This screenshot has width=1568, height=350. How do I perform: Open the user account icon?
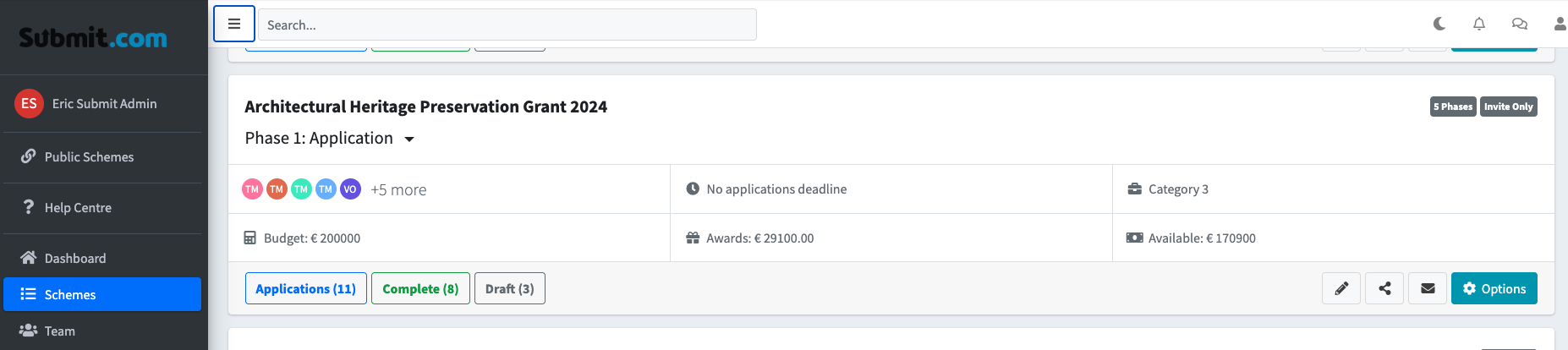click(x=1560, y=24)
